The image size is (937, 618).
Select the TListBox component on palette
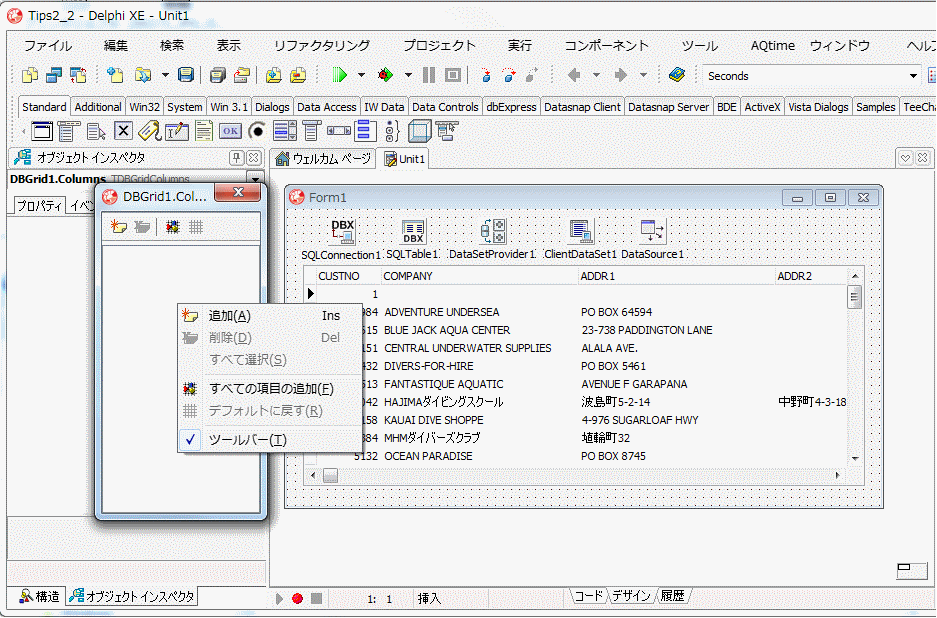click(x=284, y=131)
